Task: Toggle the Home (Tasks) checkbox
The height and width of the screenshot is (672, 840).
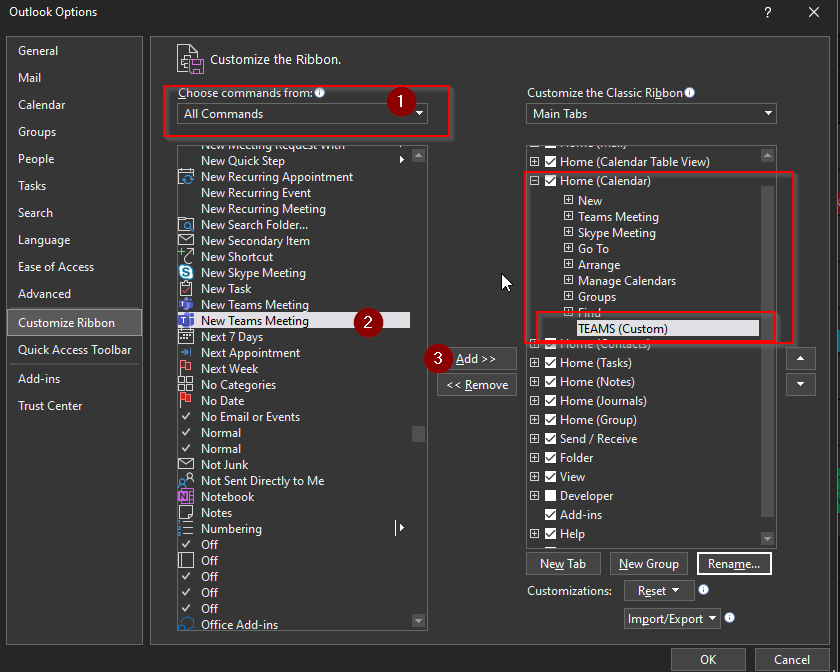Action: click(x=550, y=363)
